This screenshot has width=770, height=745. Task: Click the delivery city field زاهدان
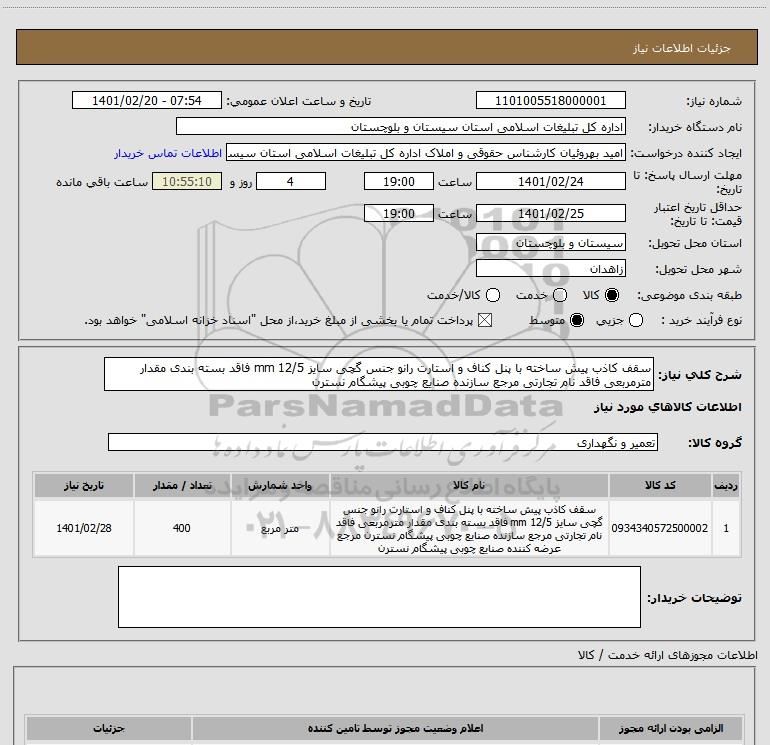tap(550, 269)
